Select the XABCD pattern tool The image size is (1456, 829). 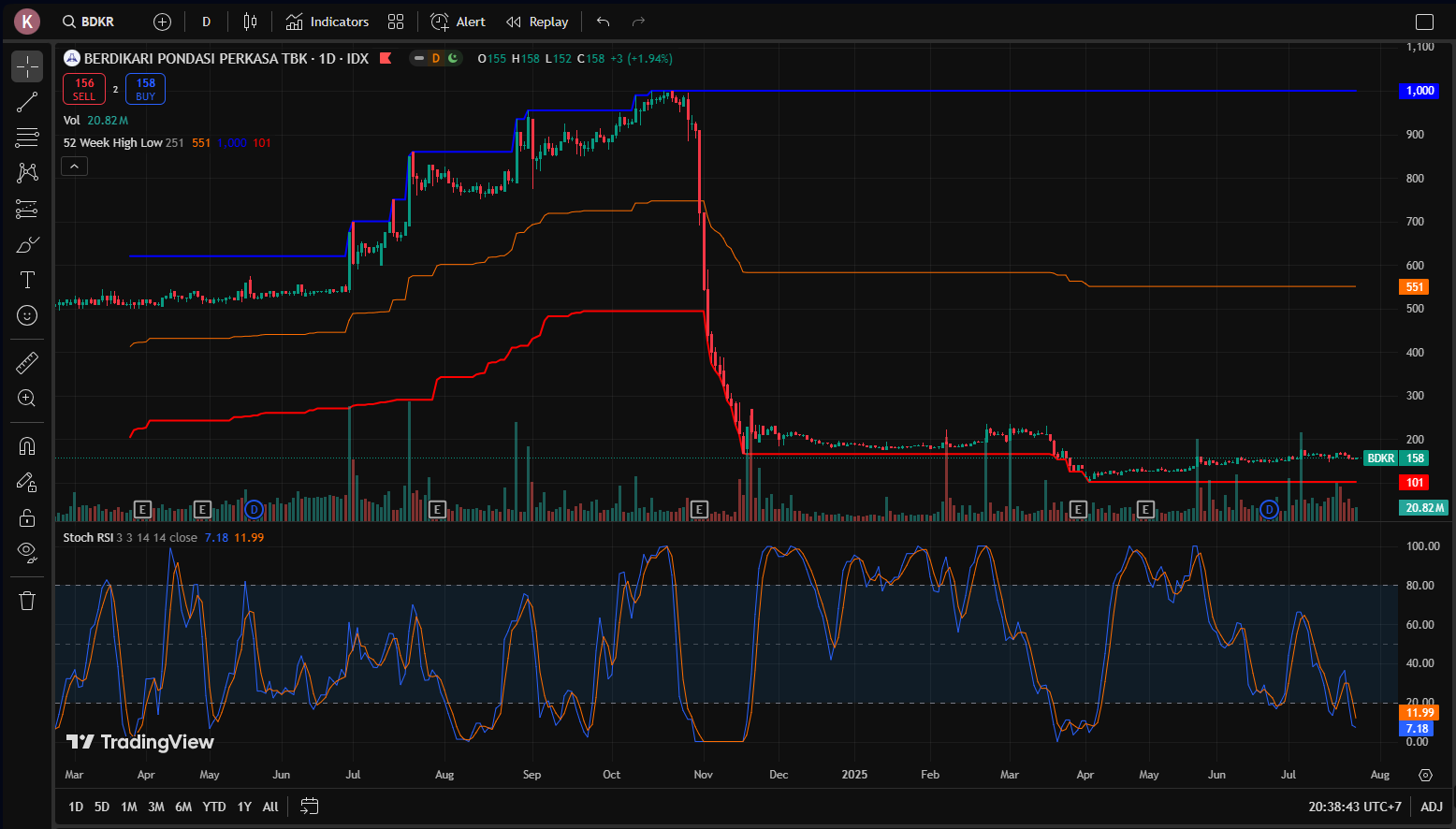(27, 173)
